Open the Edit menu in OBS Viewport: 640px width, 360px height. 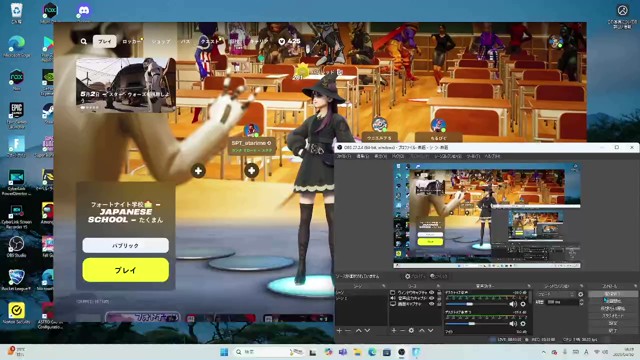pyautogui.click(x=362, y=156)
